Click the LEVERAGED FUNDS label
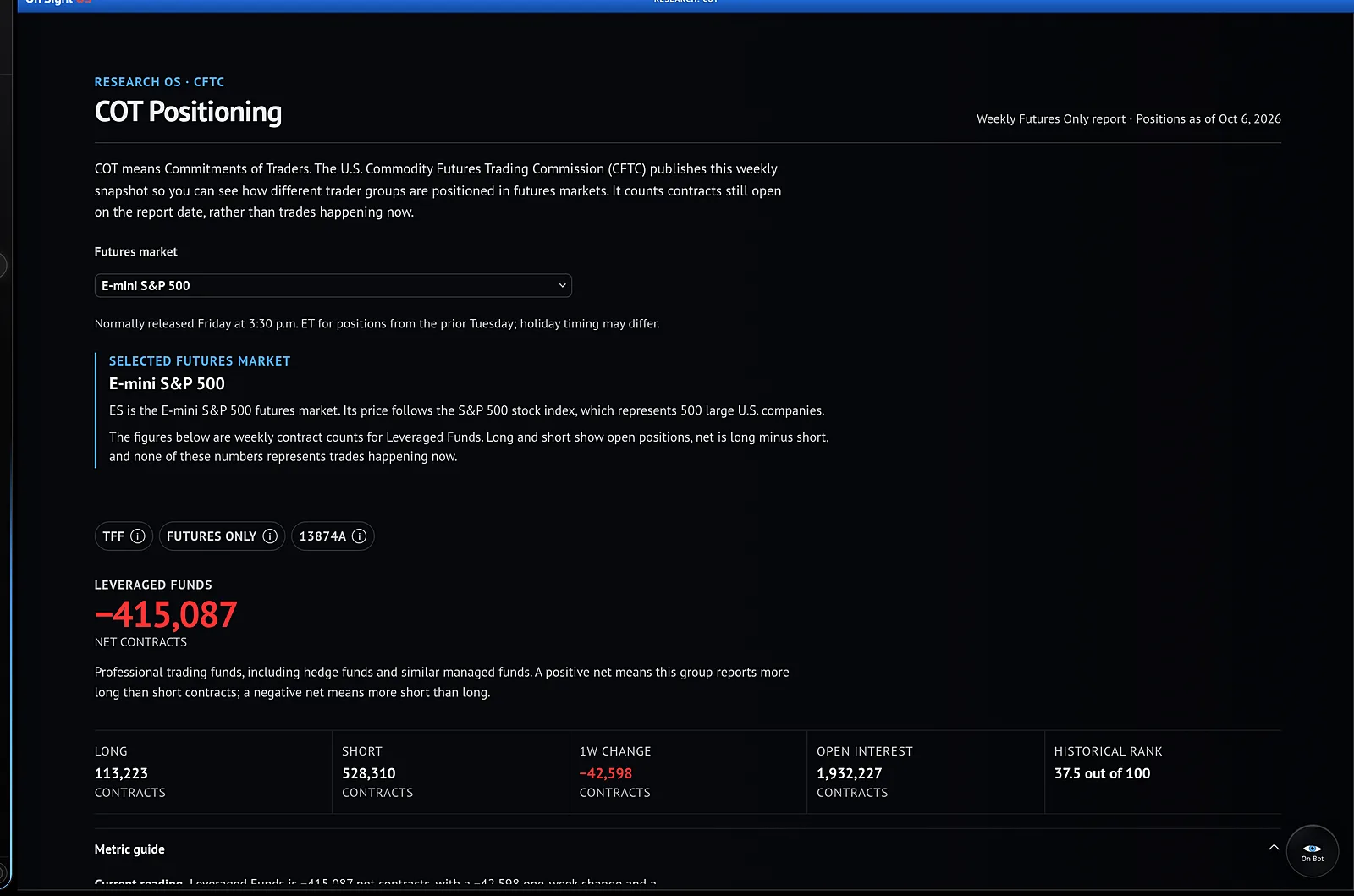The width and height of the screenshot is (1354, 896). pos(153,585)
